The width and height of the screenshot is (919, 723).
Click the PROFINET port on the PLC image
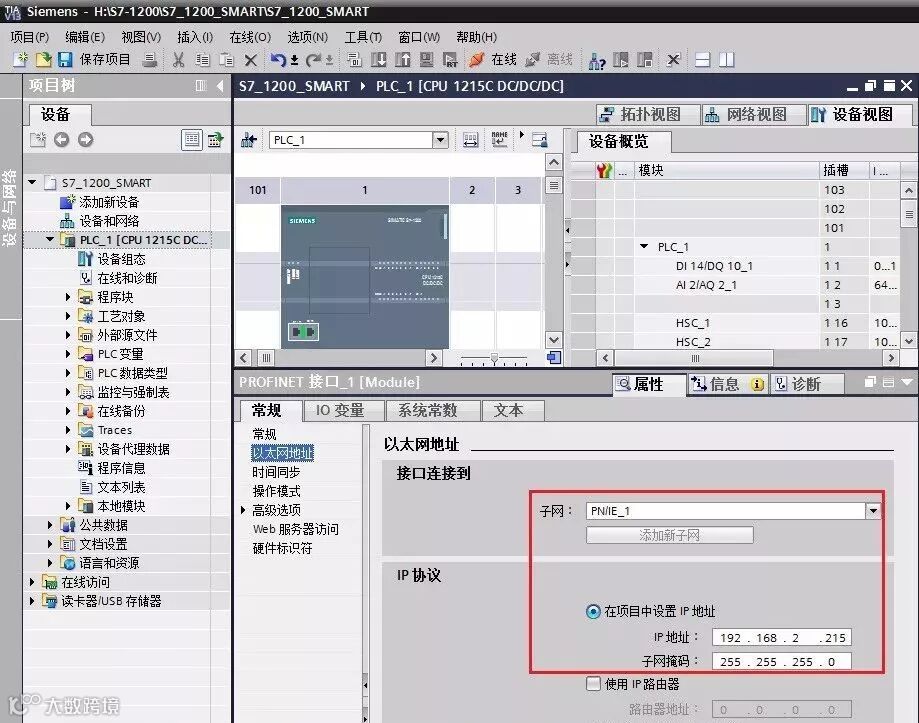(x=303, y=332)
